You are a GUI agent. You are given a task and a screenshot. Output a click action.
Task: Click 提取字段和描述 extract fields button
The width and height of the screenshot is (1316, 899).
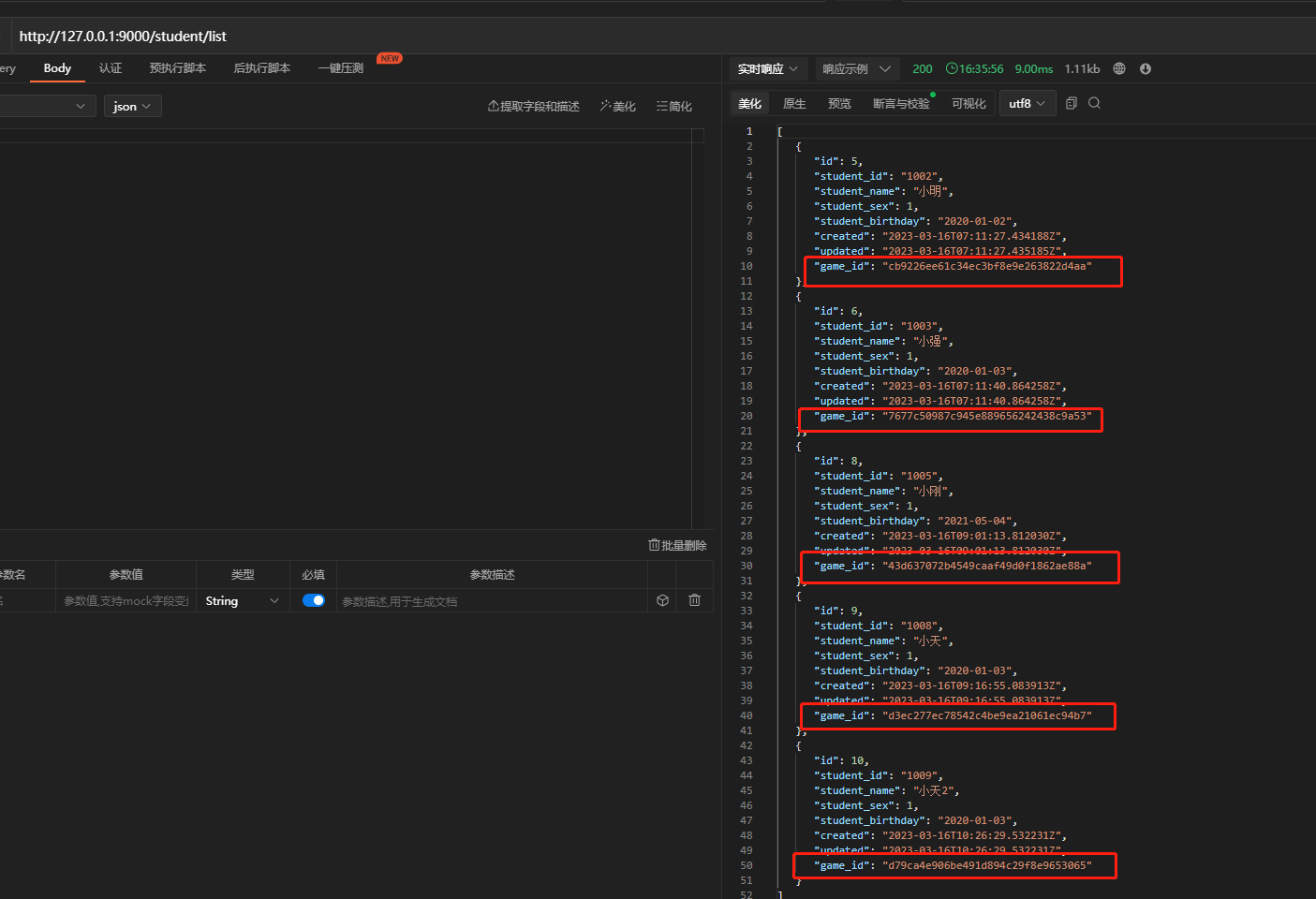tap(534, 106)
